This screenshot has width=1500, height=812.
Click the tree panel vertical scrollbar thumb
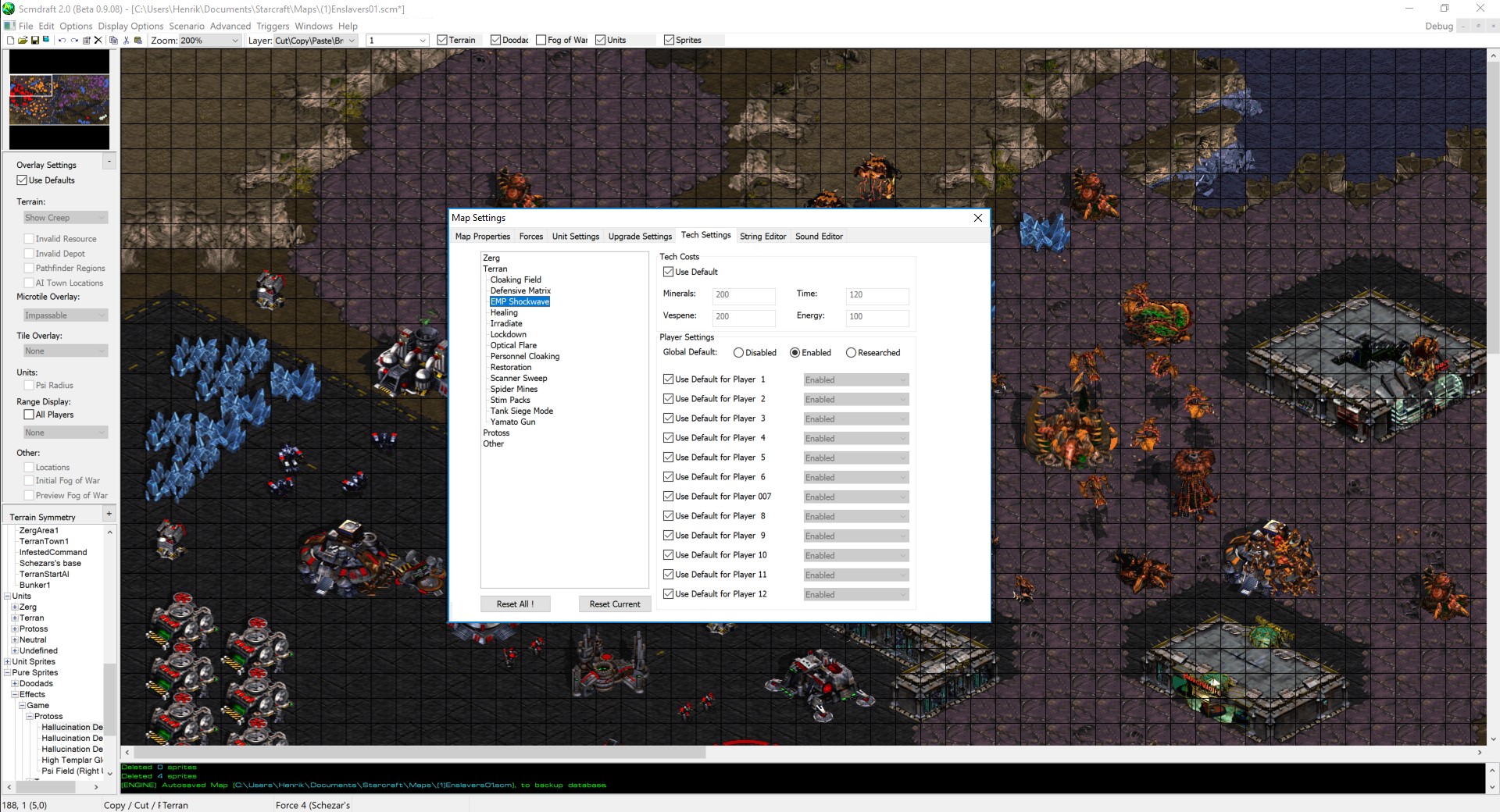coord(109,699)
